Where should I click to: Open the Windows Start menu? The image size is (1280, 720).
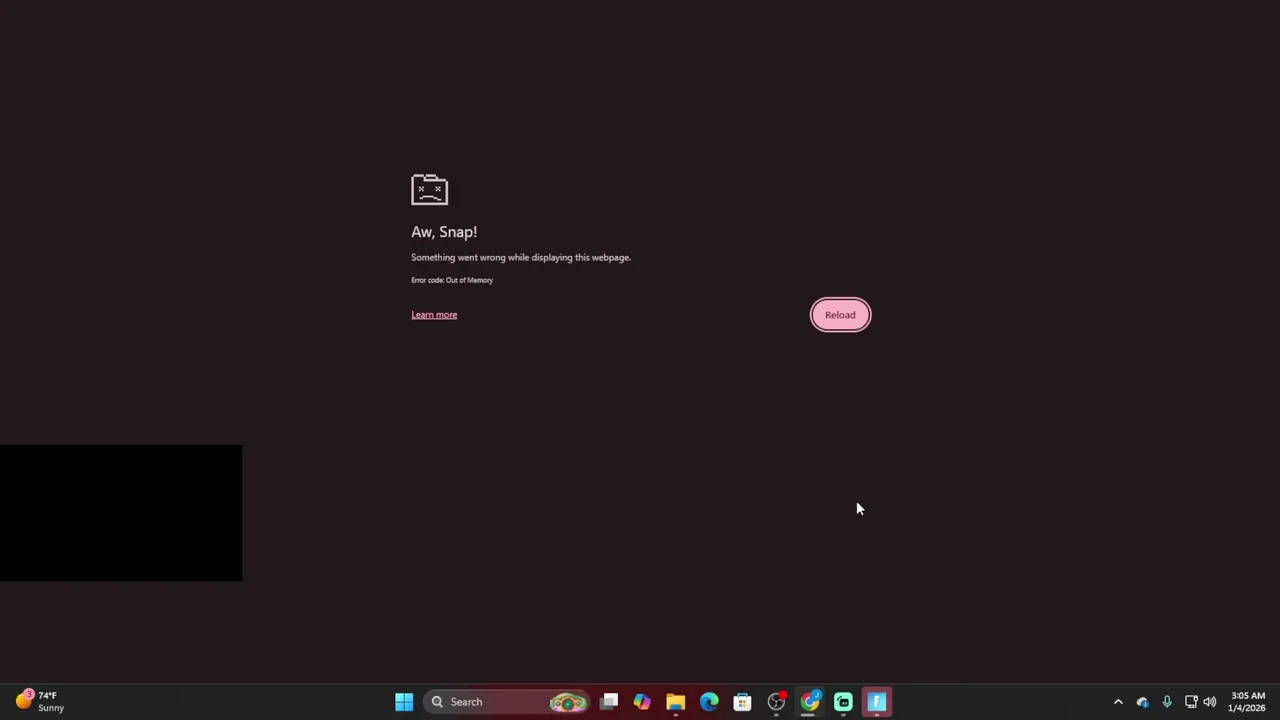(x=404, y=702)
